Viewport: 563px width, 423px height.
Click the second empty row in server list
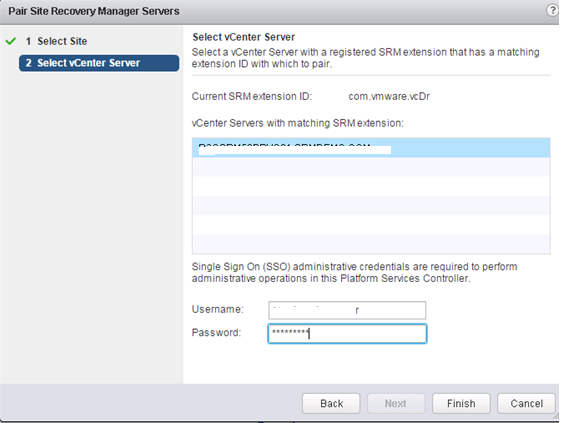(x=371, y=186)
